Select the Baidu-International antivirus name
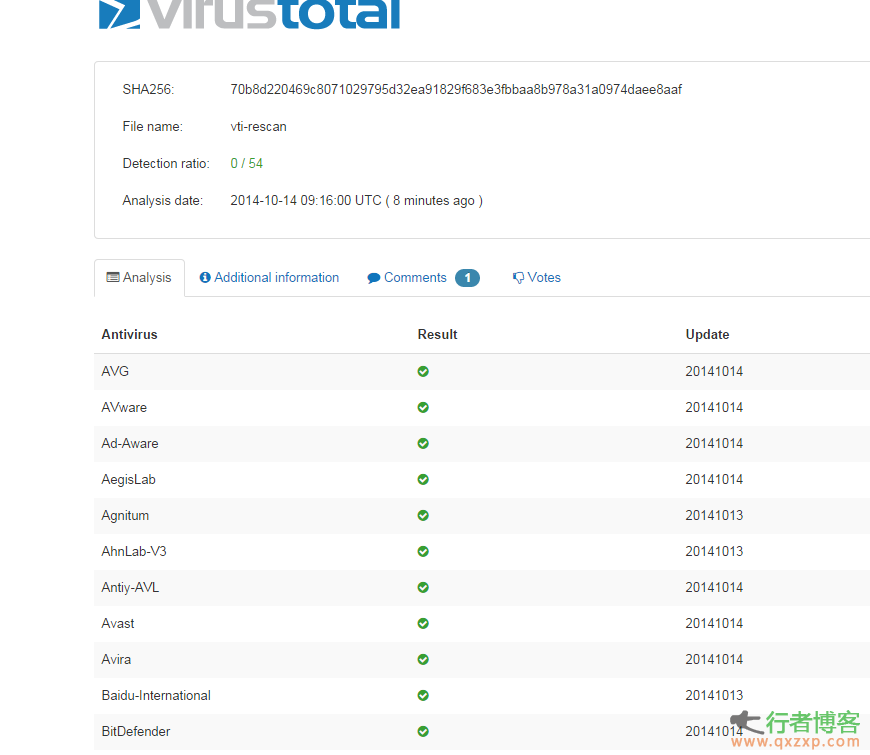Image resolution: width=870 pixels, height=755 pixels. pyautogui.click(x=156, y=696)
